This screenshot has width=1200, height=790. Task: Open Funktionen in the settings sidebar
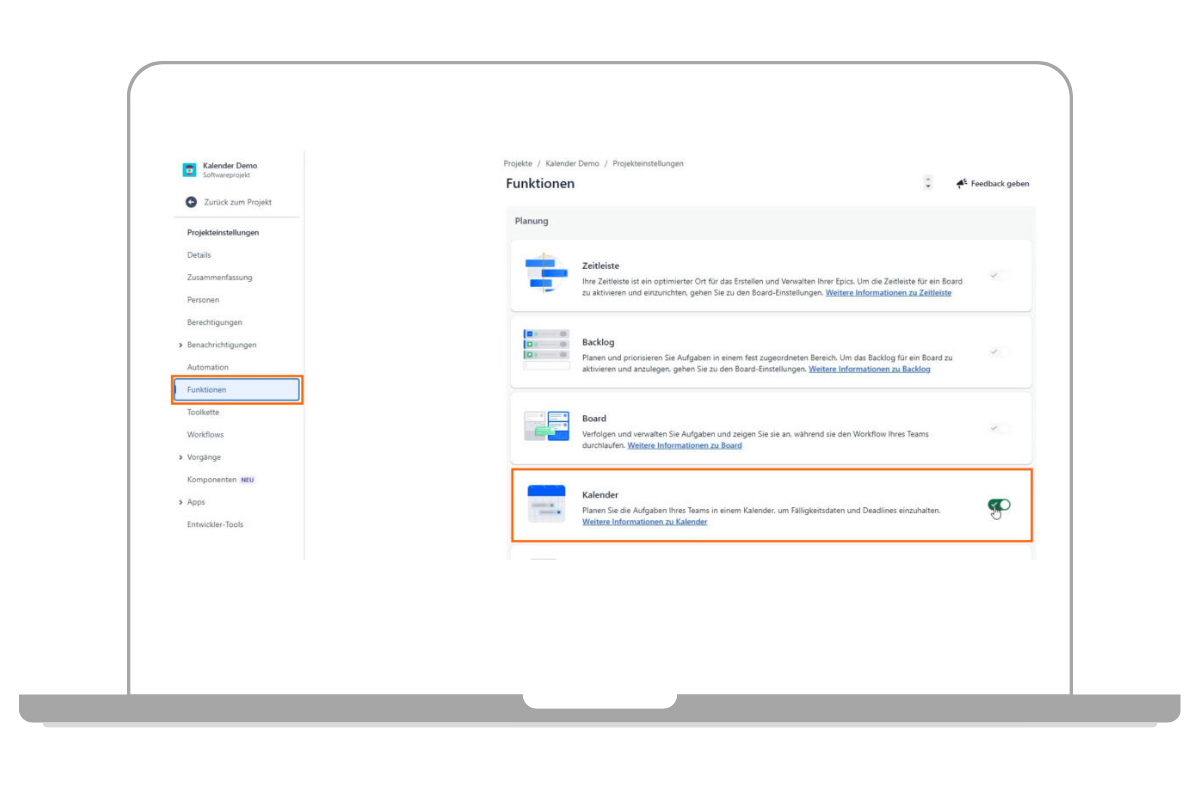coord(237,390)
